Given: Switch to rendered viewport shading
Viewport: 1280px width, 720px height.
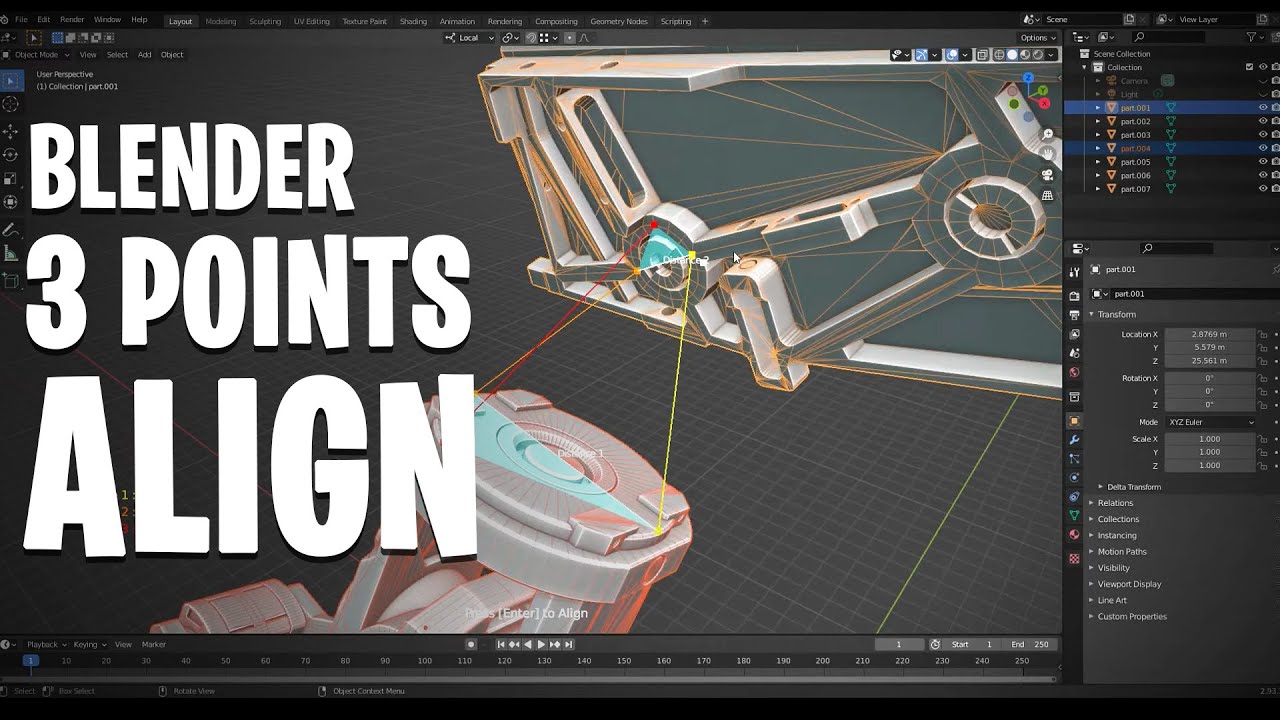Looking at the screenshot, I should (x=1038, y=55).
